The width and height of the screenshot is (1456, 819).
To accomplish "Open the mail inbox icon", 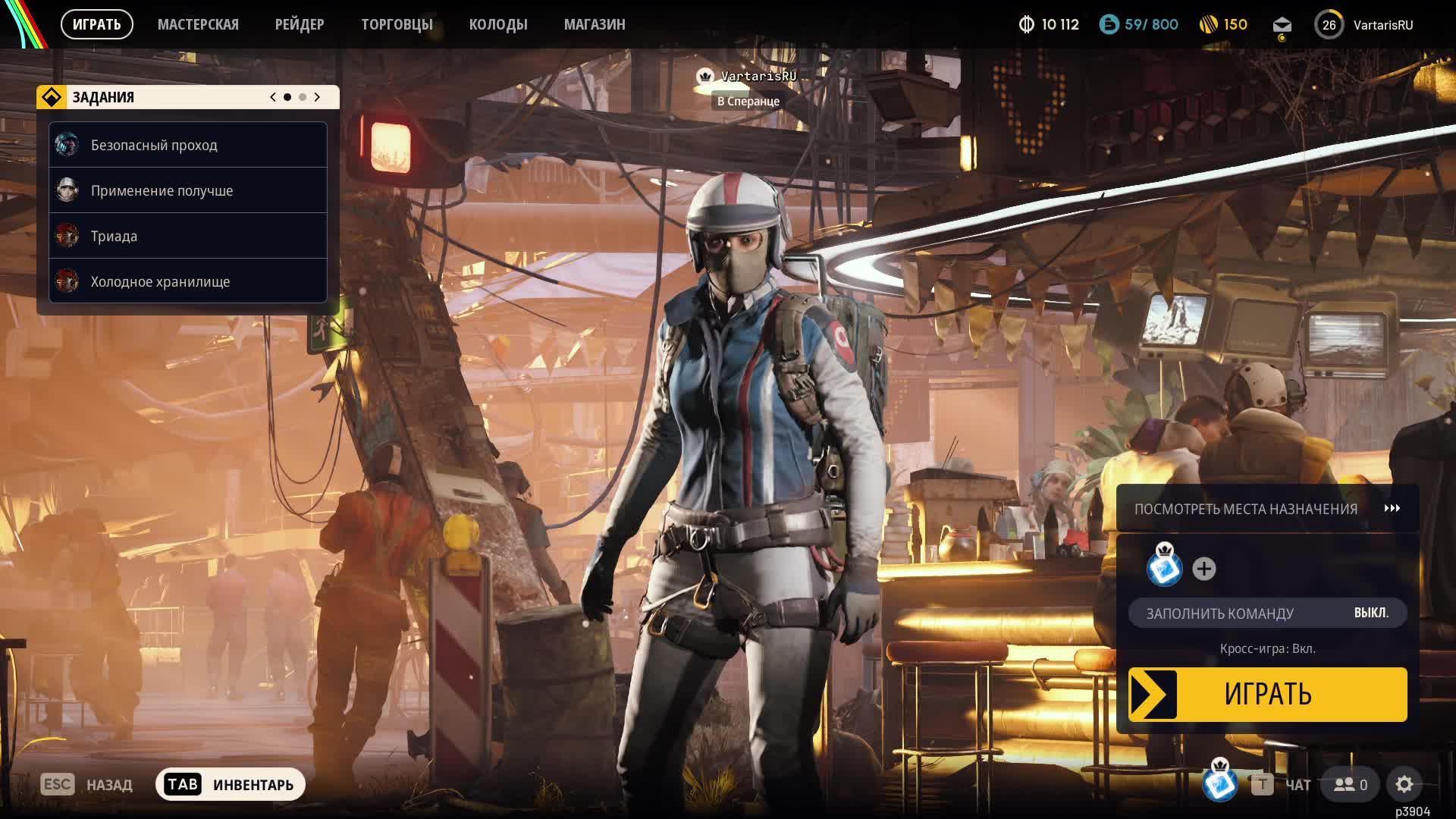I will [1282, 24].
